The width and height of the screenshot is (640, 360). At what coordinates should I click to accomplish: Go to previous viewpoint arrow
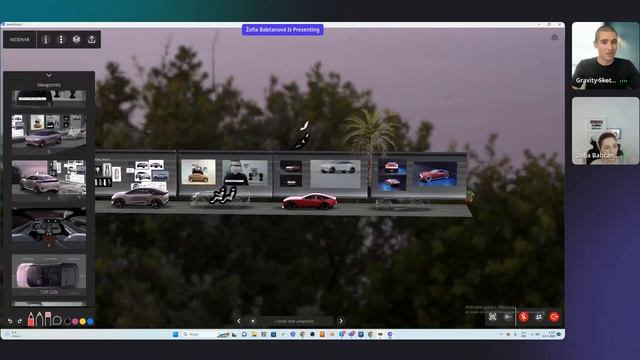coord(239,321)
